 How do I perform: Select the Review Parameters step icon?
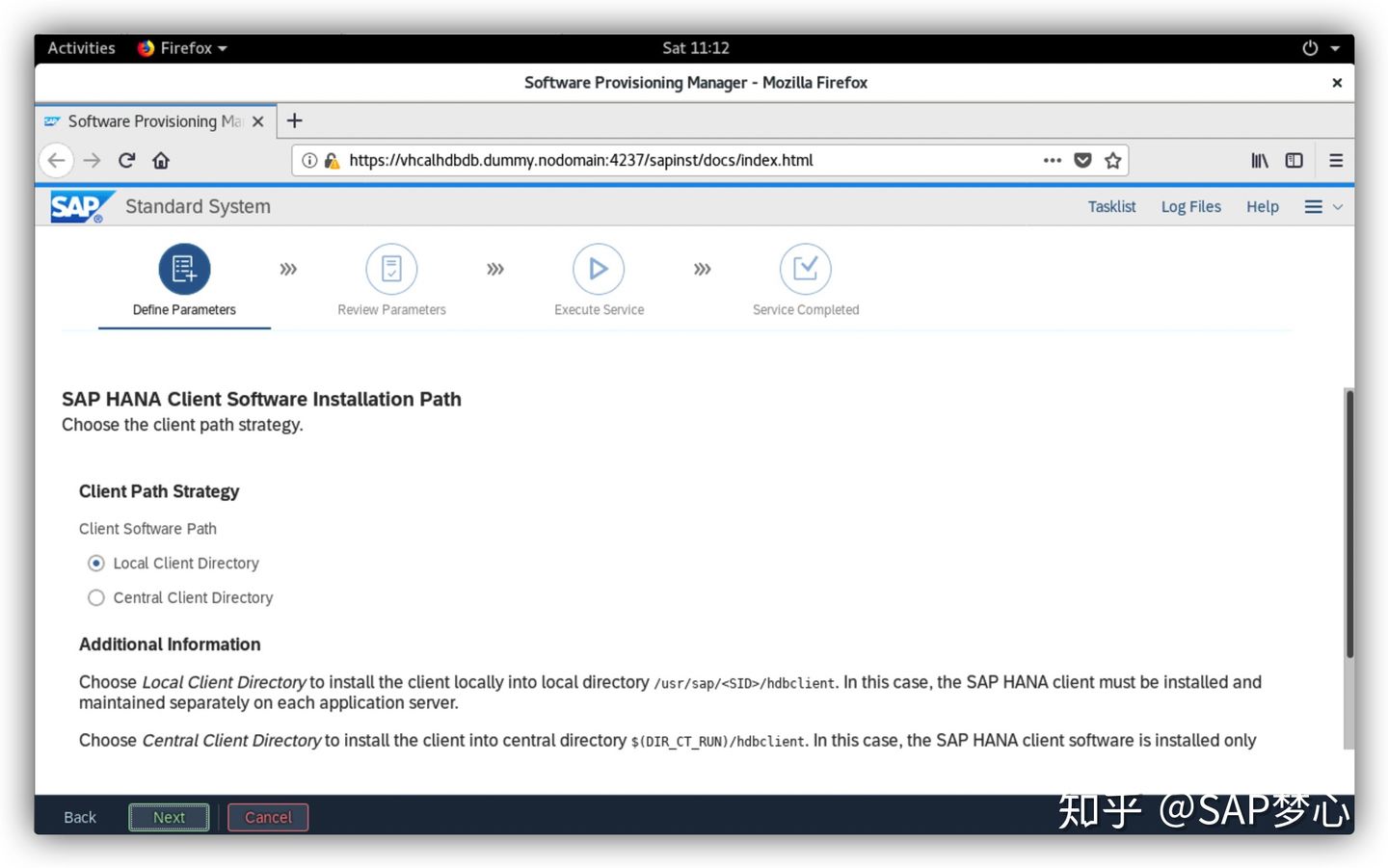point(391,269)
